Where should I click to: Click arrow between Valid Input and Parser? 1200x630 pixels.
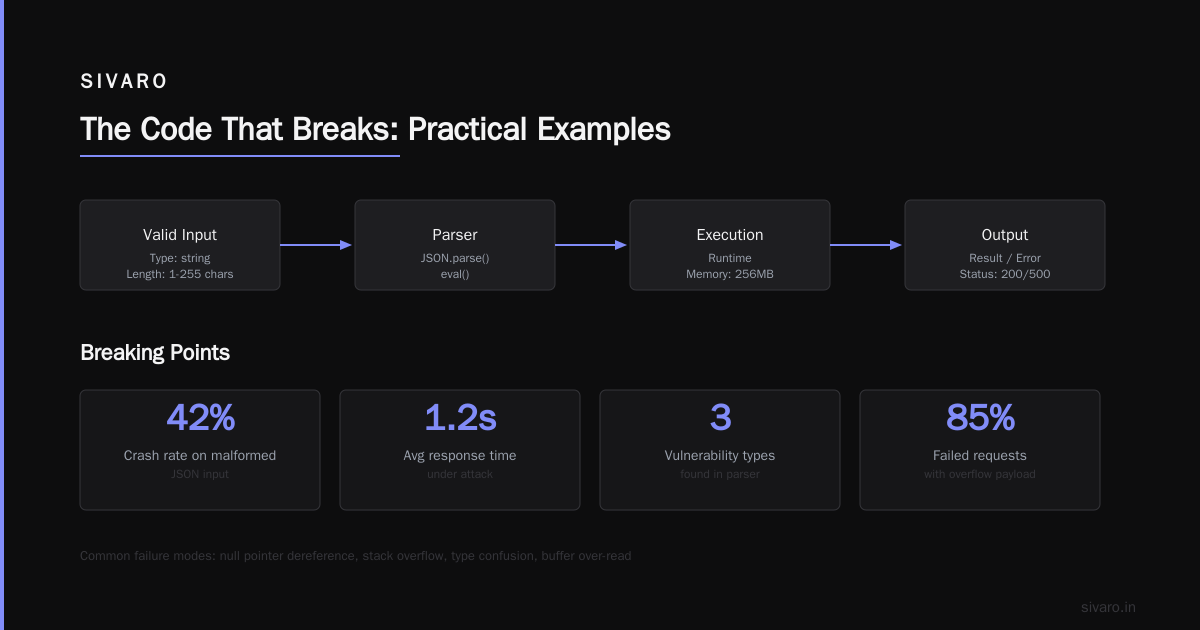[317, 245]
